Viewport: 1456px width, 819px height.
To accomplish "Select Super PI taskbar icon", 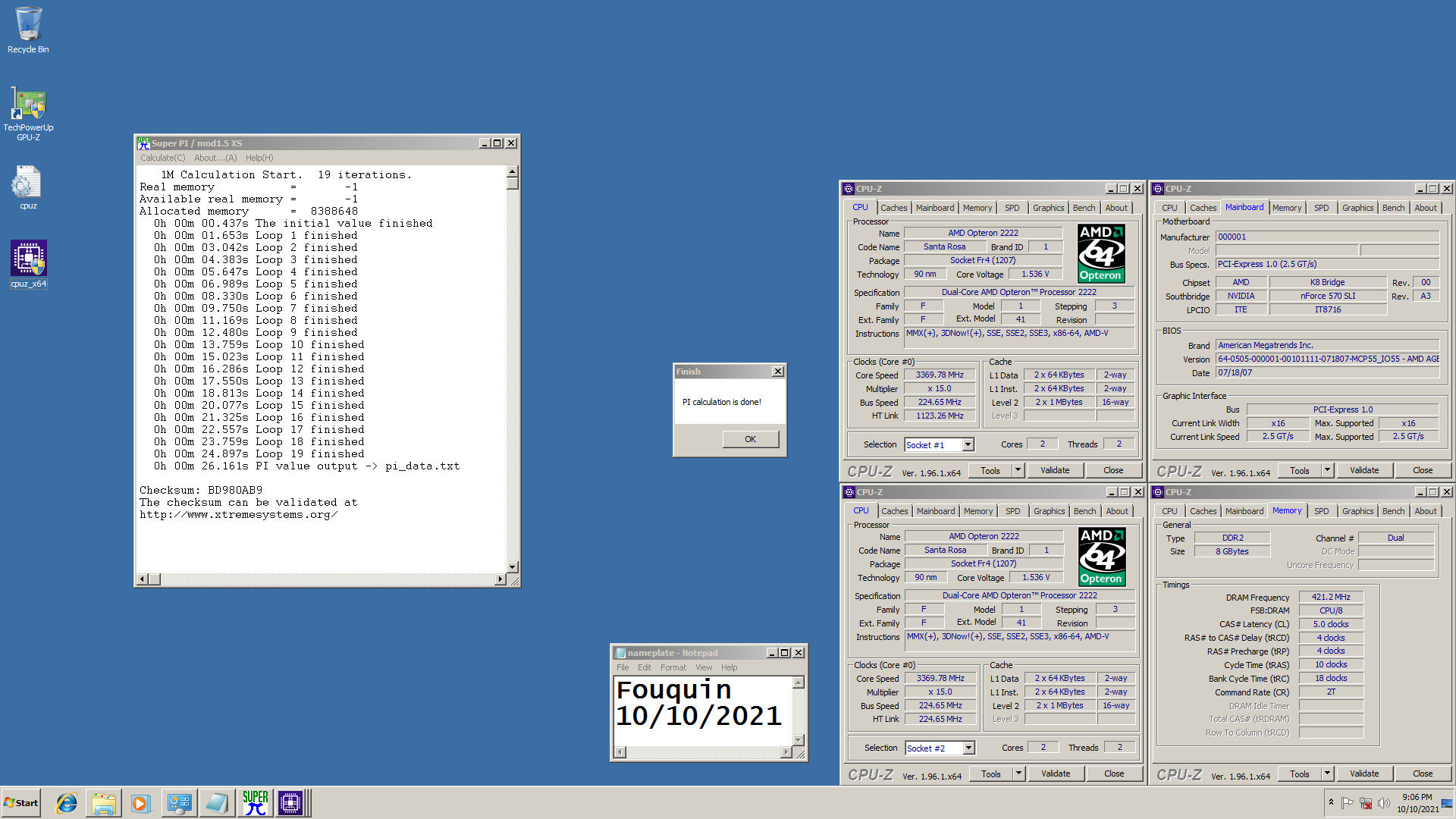I will pos(255,803).
